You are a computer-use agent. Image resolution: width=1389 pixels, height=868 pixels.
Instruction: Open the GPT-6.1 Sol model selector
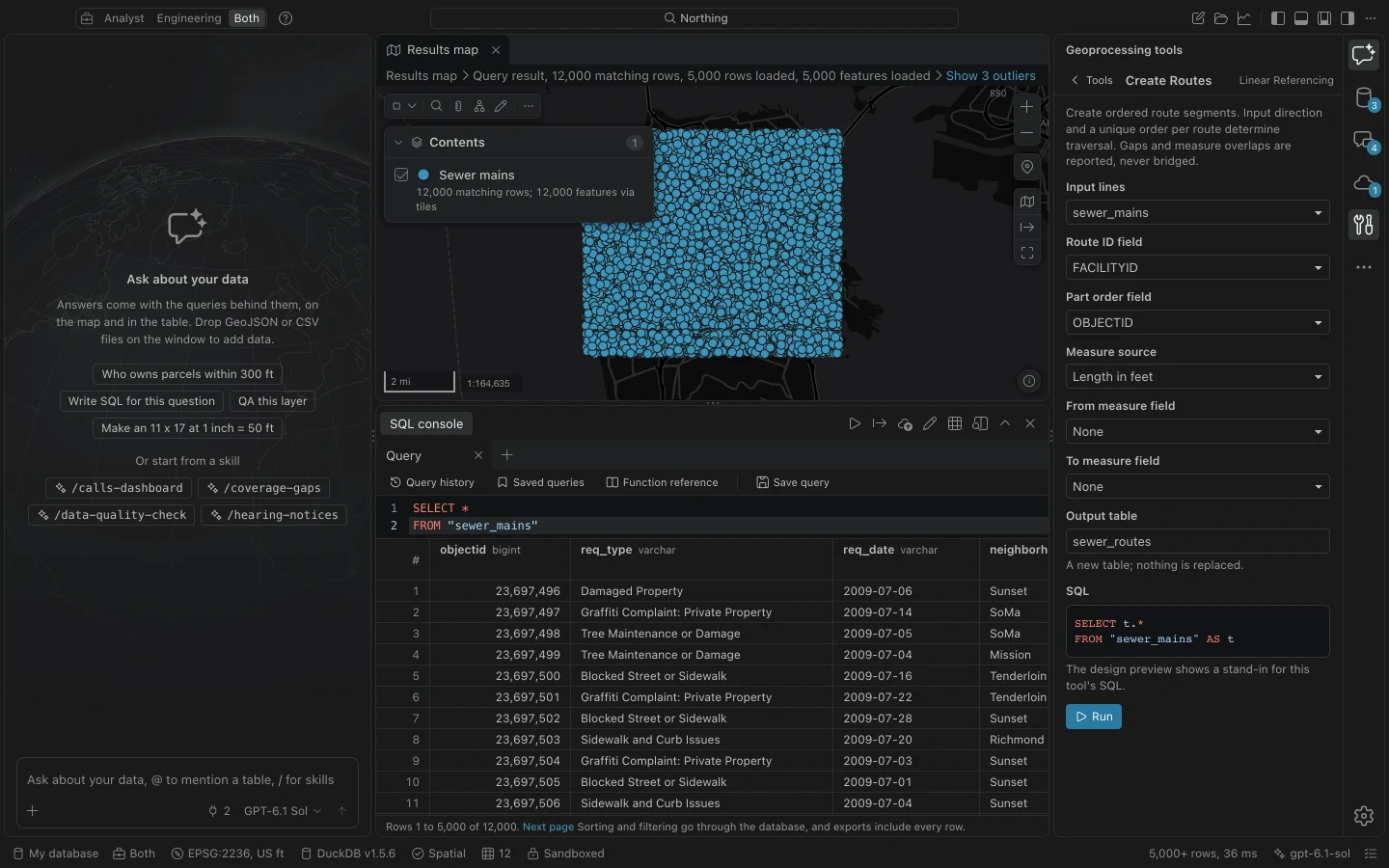[x=283, y=811]
